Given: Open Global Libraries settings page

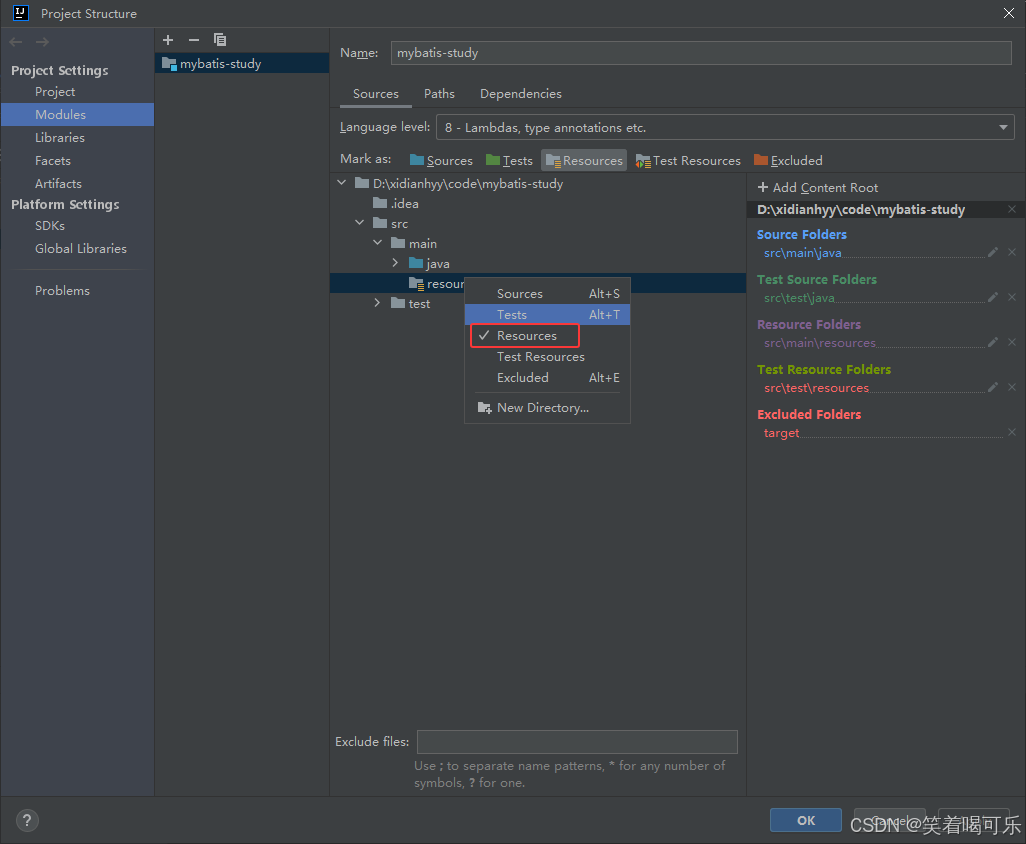Looking at the screenshot, I should (x=77, y=249).
